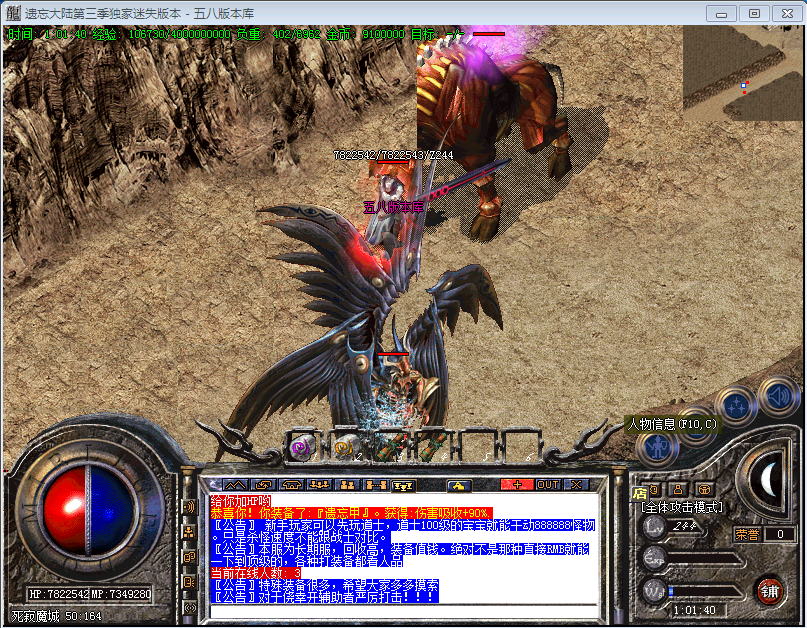The height and width of the screenshot is (628, 807).
Task: Click the 经验 experience status text at top
Action: (162, 34)
